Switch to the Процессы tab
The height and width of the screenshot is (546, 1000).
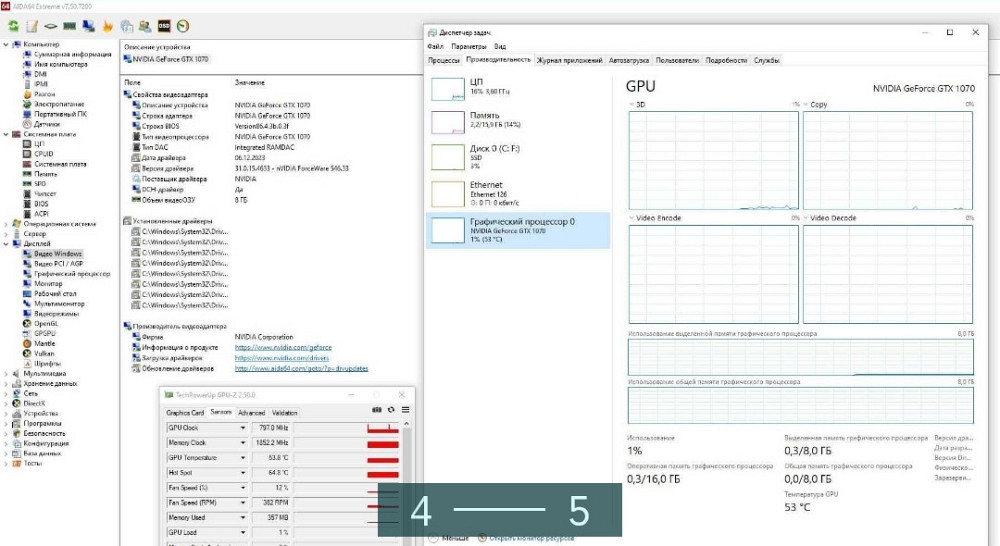443,60
